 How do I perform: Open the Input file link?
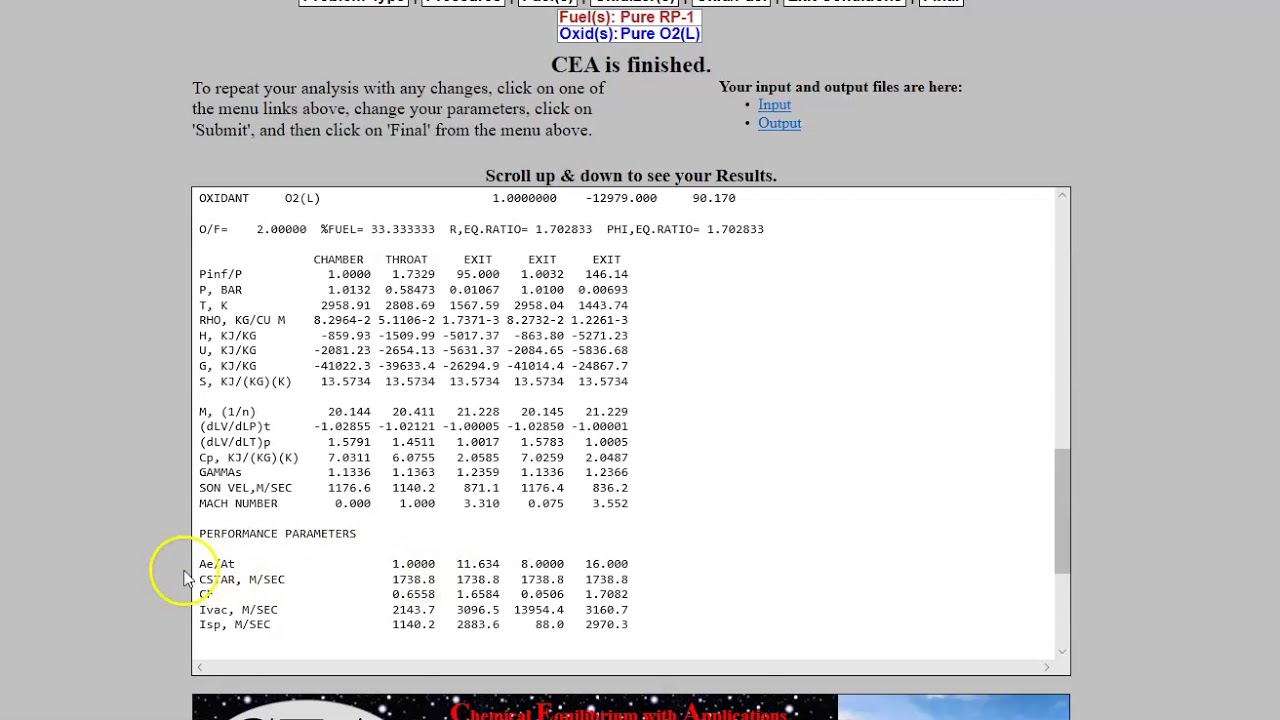(x=774, y=104)
